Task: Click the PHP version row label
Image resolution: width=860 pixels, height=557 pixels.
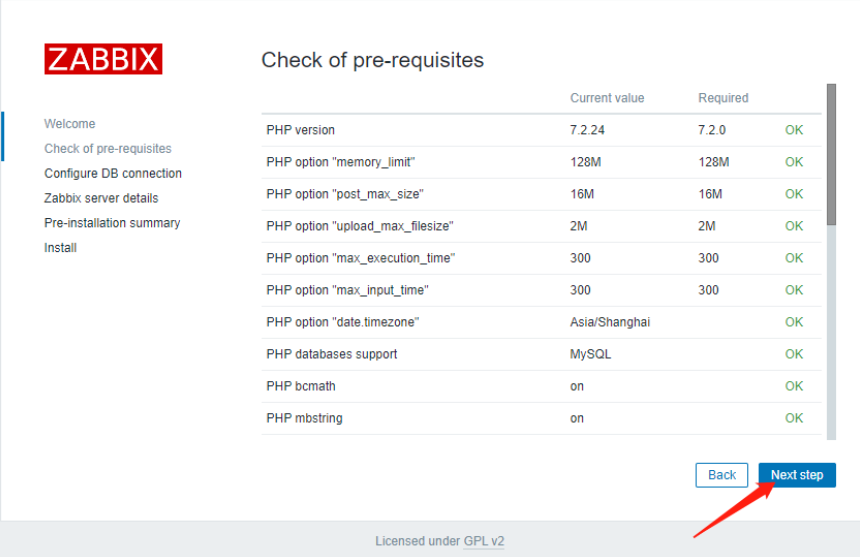Action: 301,130
